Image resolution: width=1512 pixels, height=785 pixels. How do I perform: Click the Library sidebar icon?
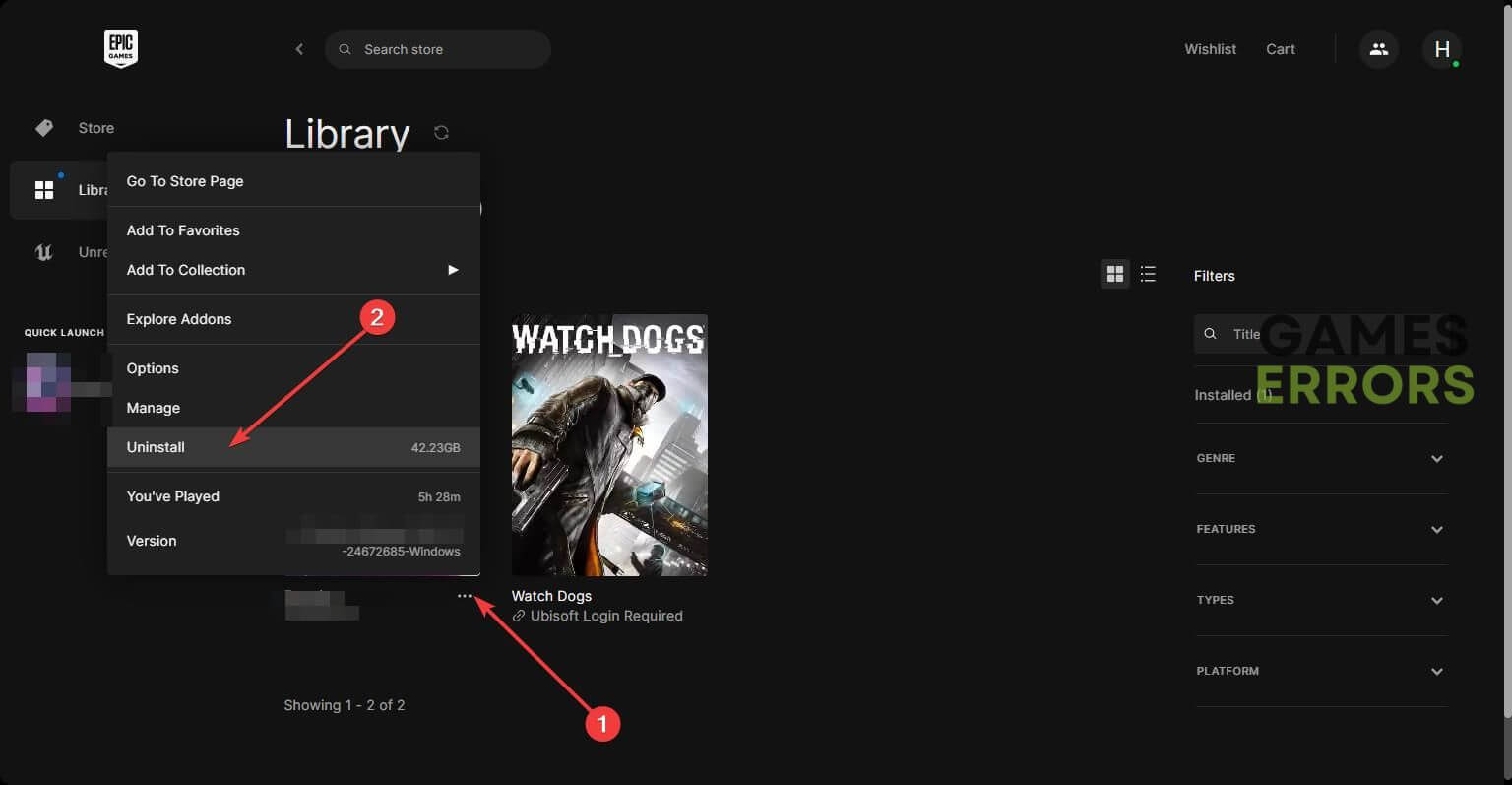coord(44,189)
